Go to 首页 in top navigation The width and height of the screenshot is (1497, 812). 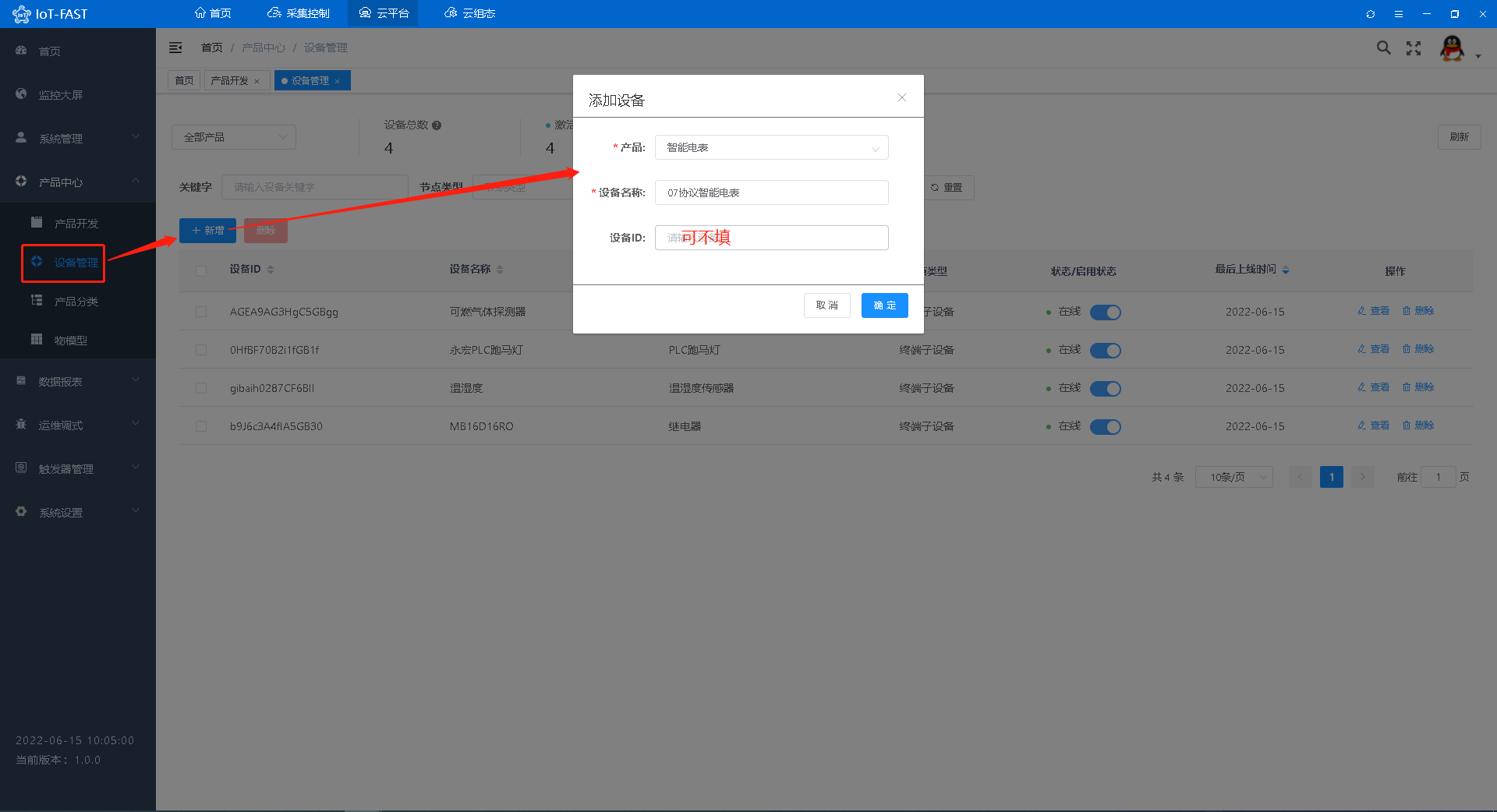tap(213, 13)
